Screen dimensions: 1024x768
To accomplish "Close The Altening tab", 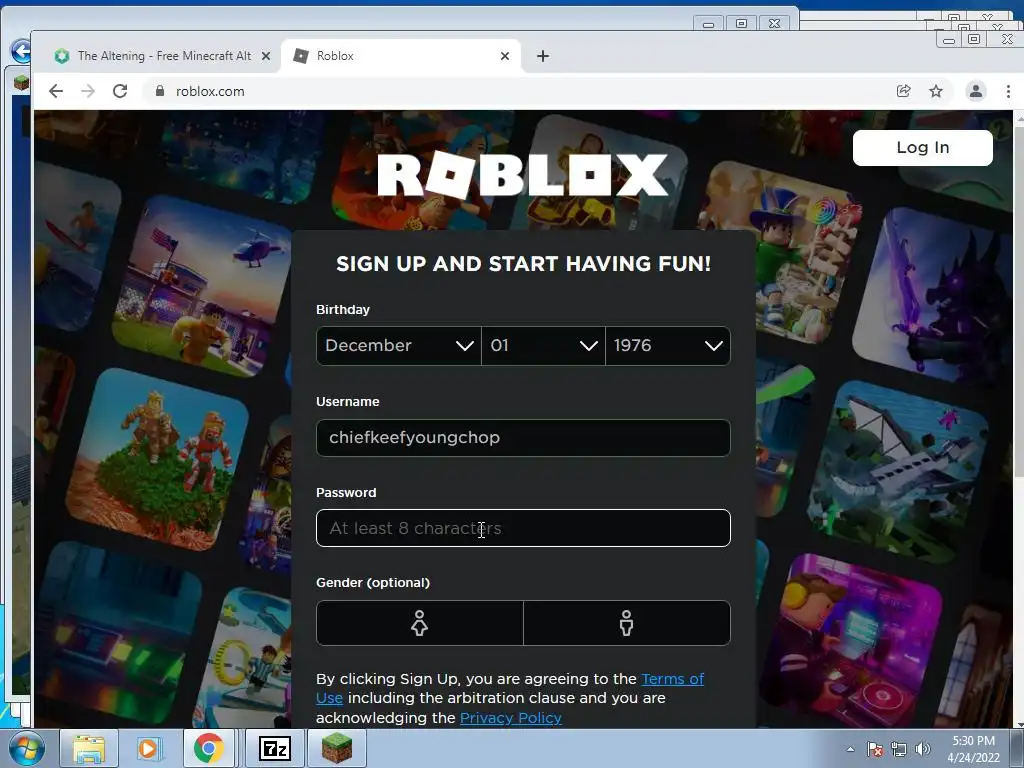I will pos(266,56).
